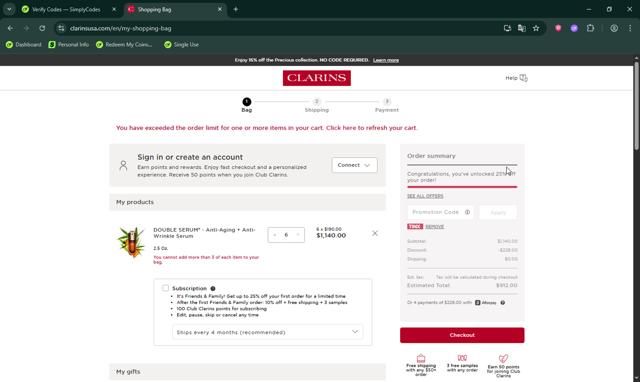Remove Double Serum from bag
Viewport: 640px width, 382px height.
[x=375, y=233]
